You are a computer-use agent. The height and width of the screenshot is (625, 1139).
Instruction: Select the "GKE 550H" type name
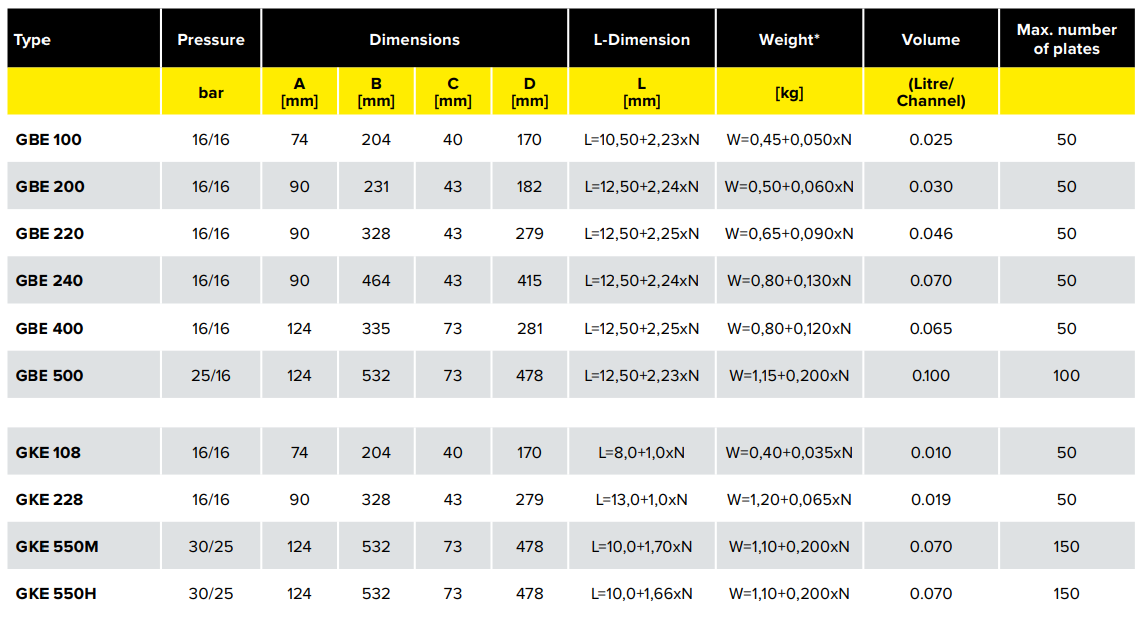coord(56,594)
